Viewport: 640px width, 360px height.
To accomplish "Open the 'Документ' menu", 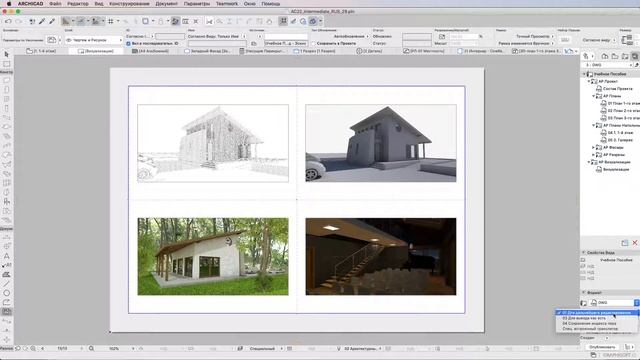I will pos(166,4).
